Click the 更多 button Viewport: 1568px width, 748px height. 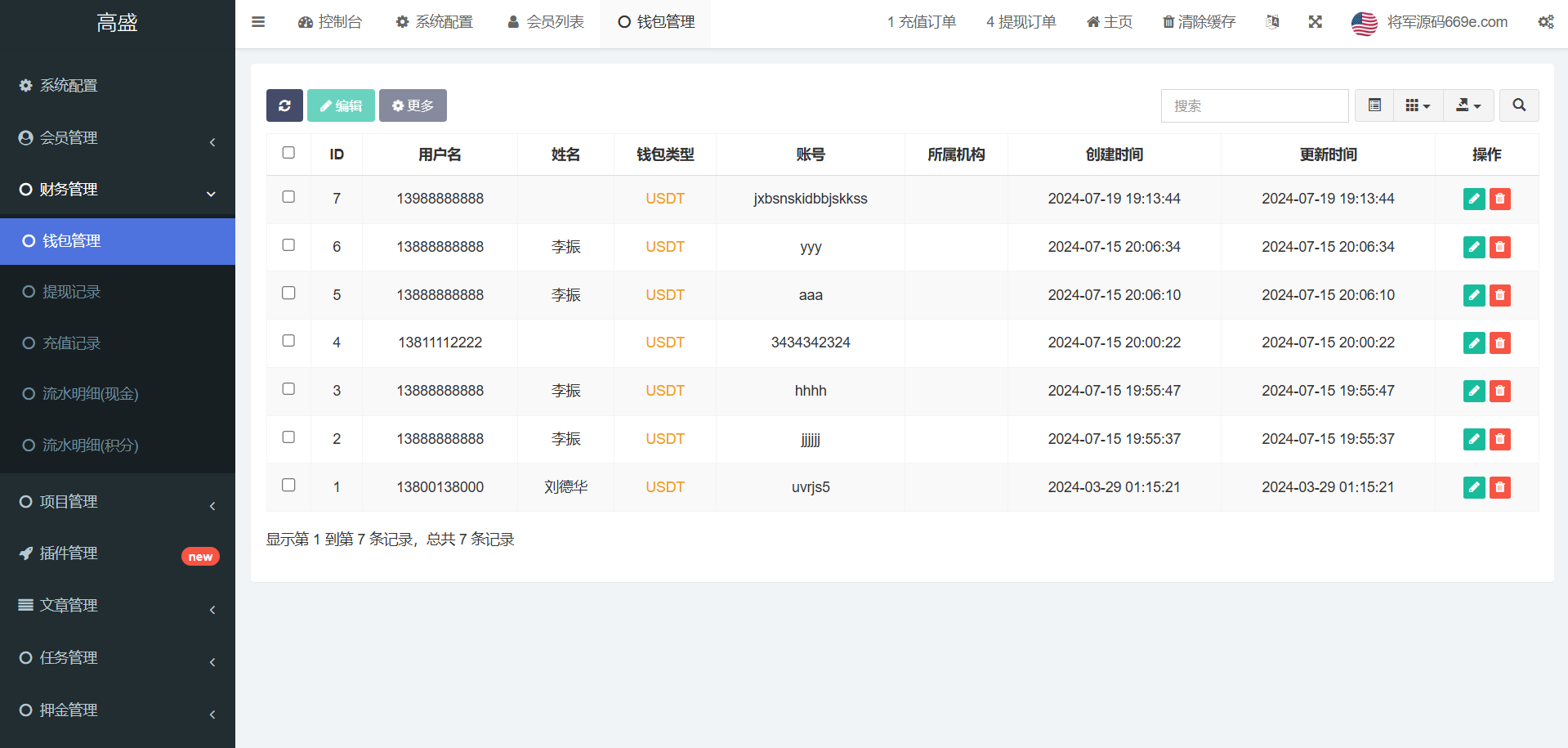coord(413,105)
